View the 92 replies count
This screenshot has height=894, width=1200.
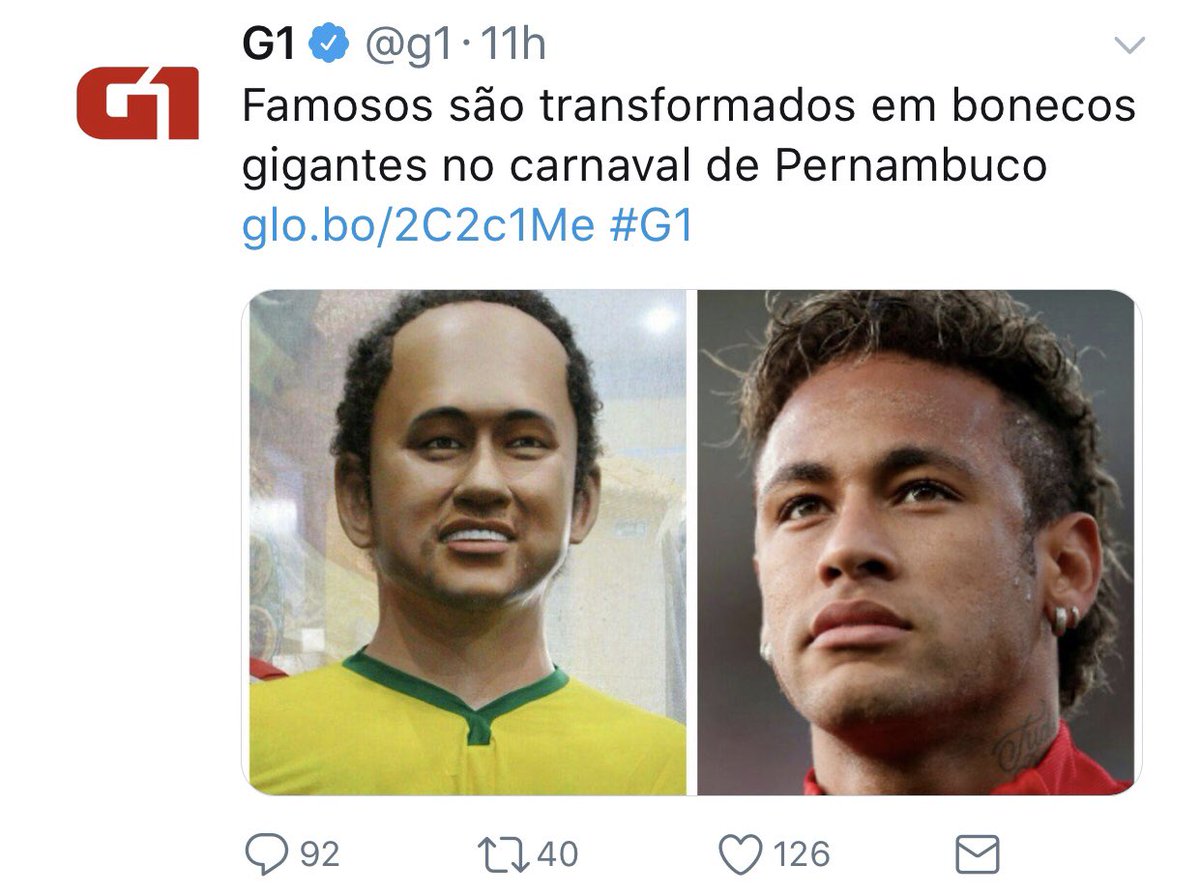pos(319,856)
